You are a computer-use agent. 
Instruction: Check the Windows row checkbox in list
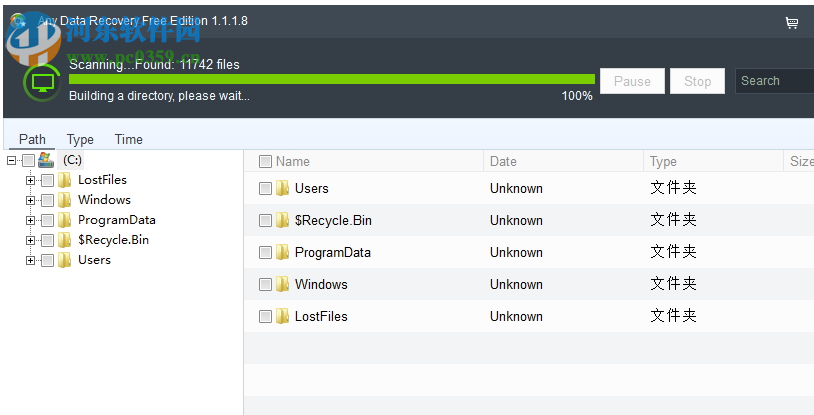click(265, 285)
